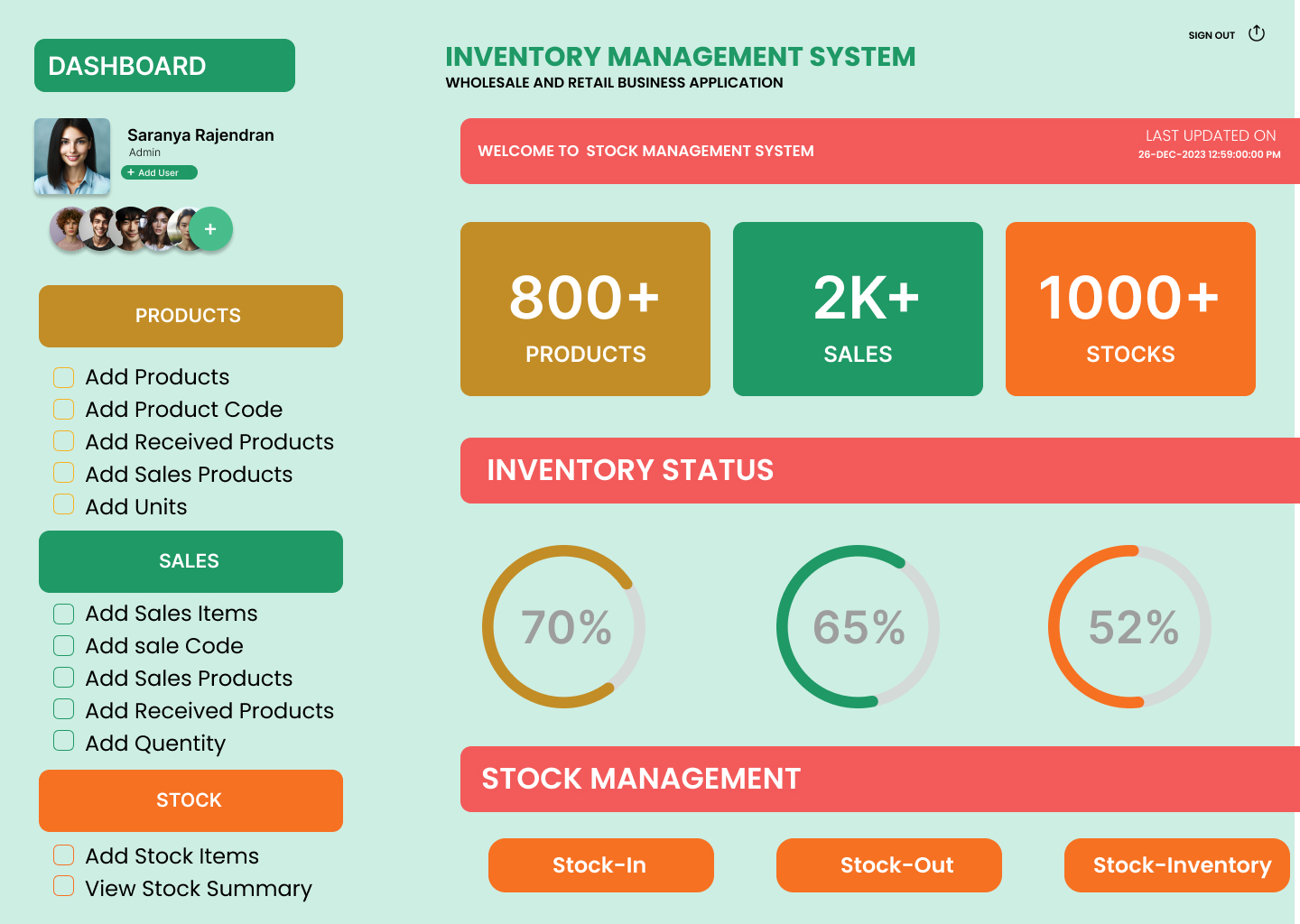Toggle the View Stock Summary checkbox

coord(64,886)
